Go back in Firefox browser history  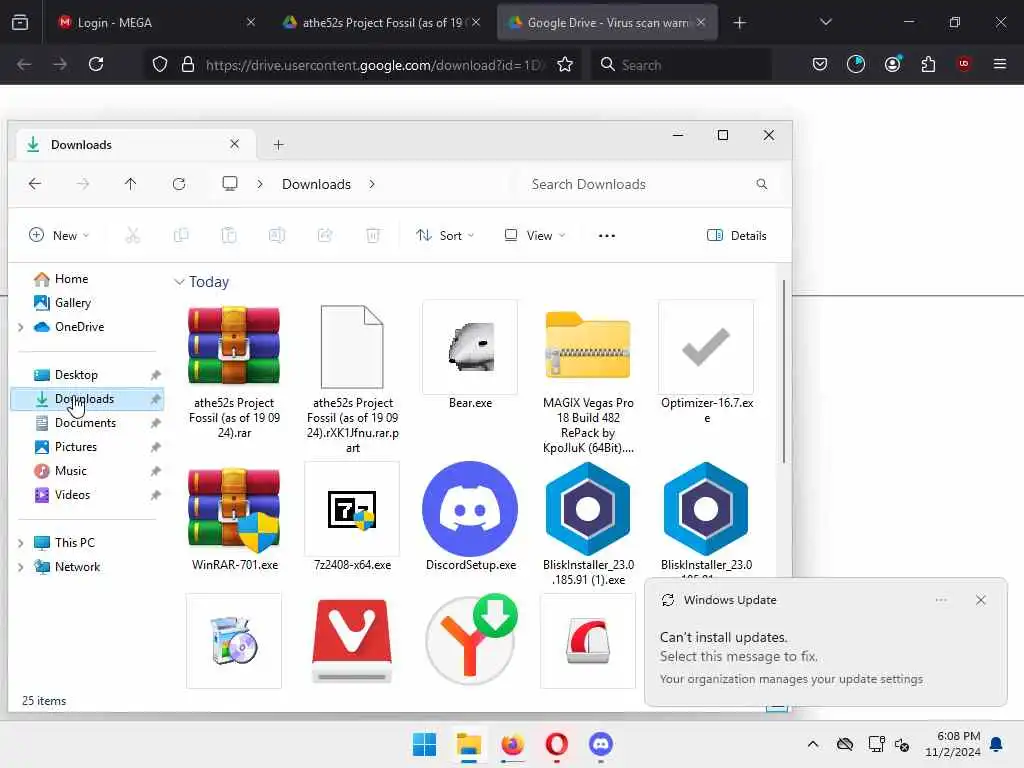(x=24, y=64)
